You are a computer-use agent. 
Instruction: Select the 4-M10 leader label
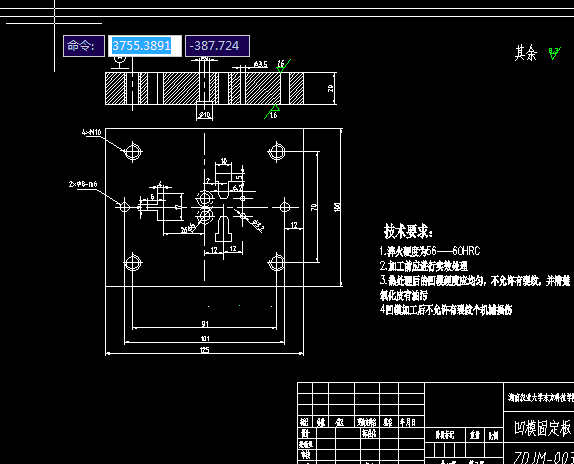92,132
